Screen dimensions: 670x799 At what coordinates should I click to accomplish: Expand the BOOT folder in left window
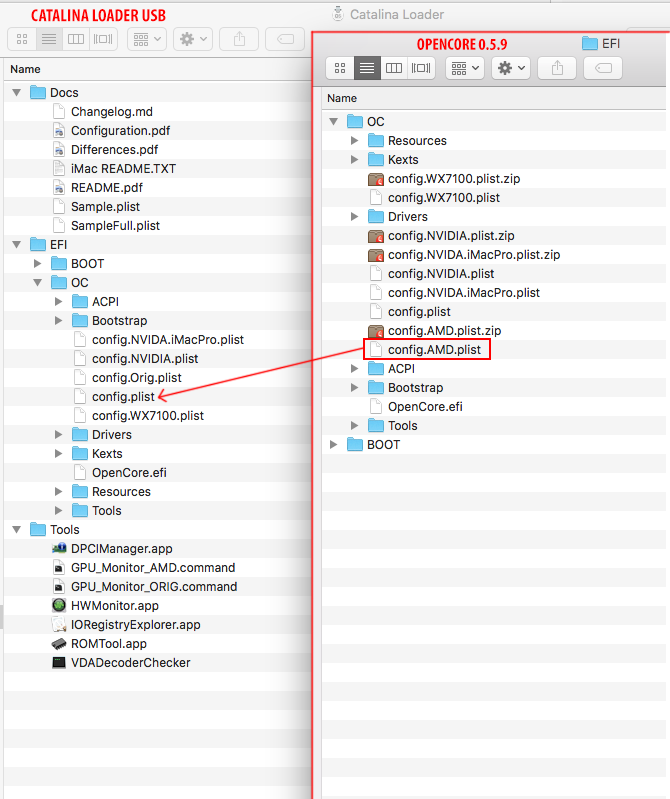pos(37,263)
